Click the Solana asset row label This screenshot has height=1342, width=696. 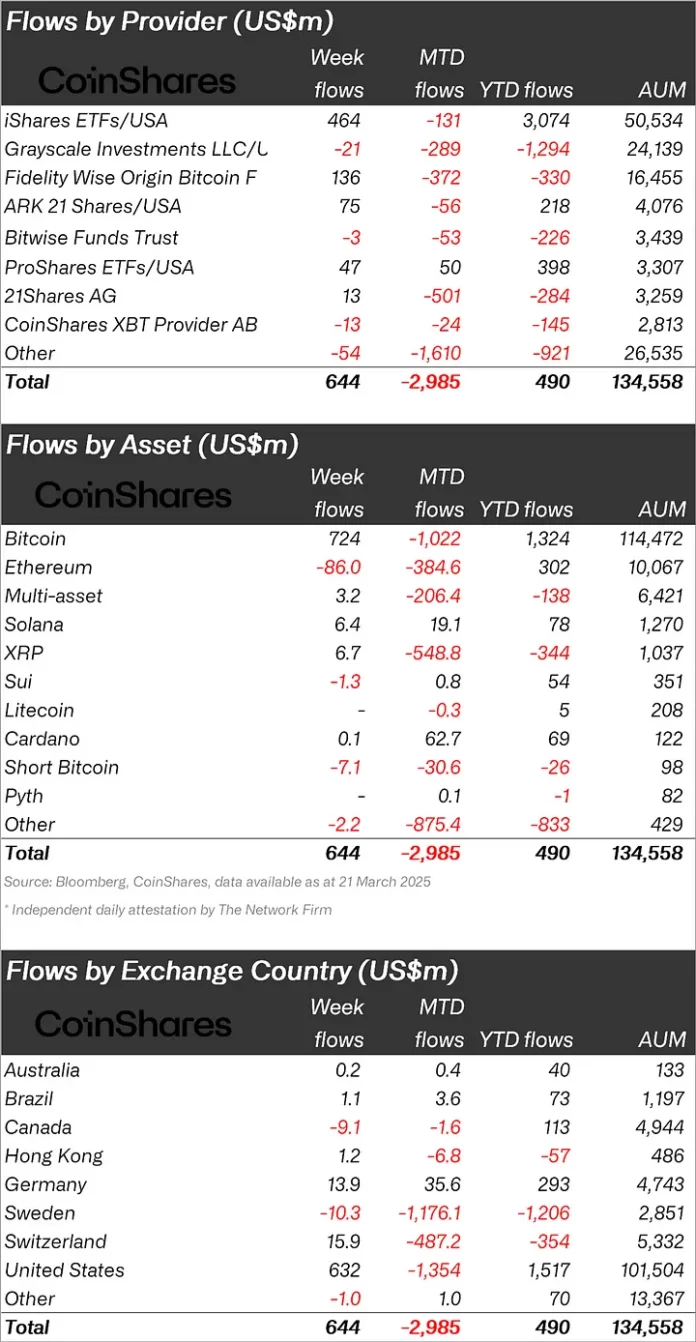(34, 624)
